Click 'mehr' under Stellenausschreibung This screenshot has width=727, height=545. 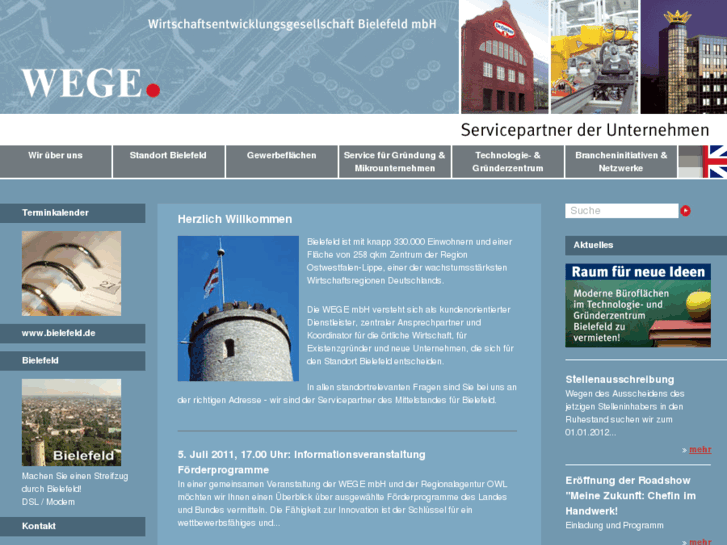pos(700,449)
